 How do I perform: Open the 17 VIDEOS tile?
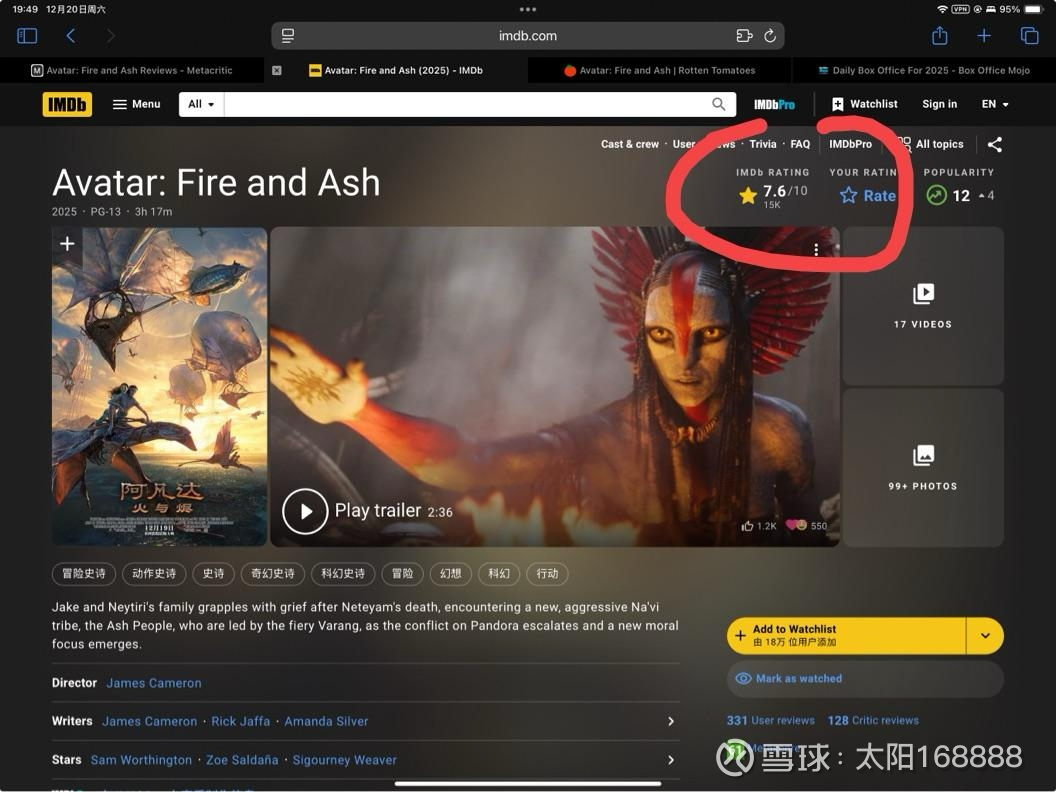pyautogui.click(x=923, y=306)
